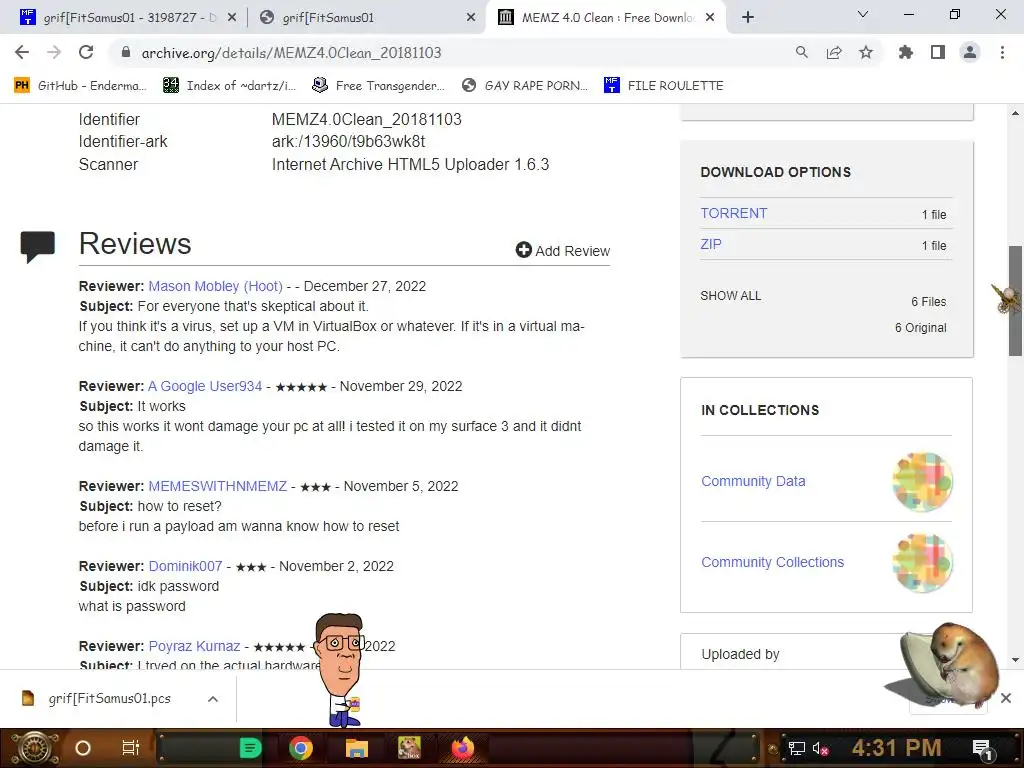This screenshot has height=768, width=1024.
Task: Click scrollbar up arrow
Action: click(1015, 113)
